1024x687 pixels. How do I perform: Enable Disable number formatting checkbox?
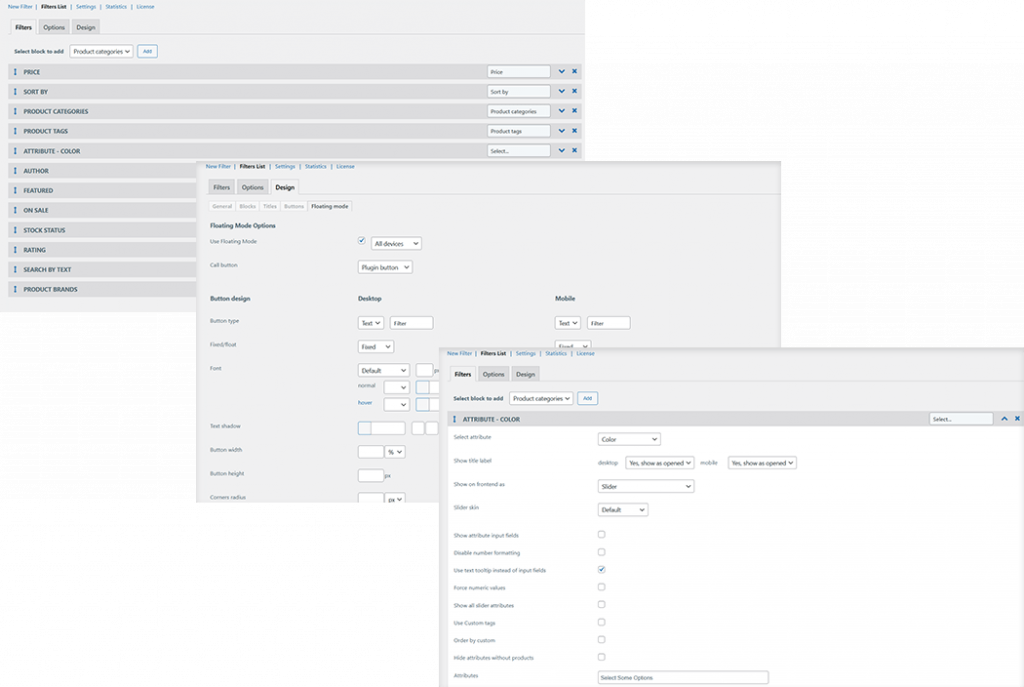pos(601,552)
